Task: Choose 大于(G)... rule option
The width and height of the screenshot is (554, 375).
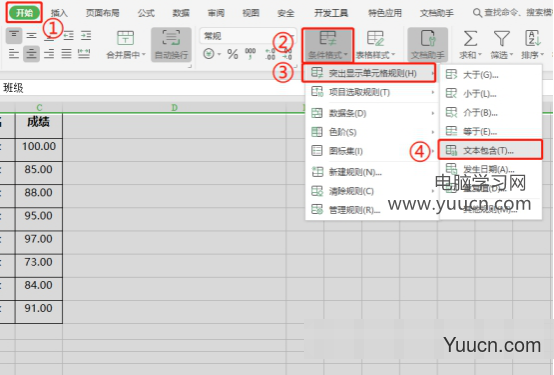Action: (490, 75)
